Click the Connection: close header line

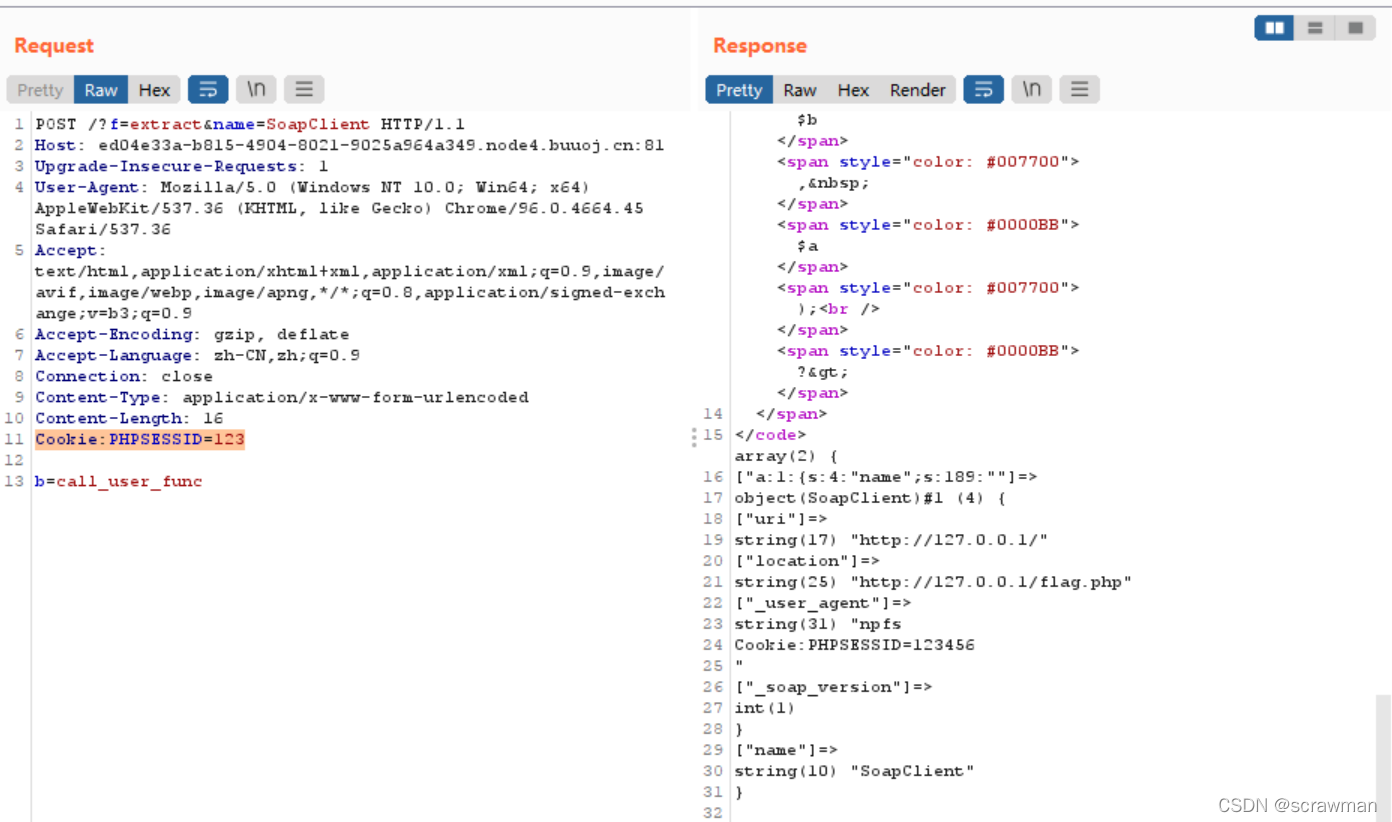[124, 377]
